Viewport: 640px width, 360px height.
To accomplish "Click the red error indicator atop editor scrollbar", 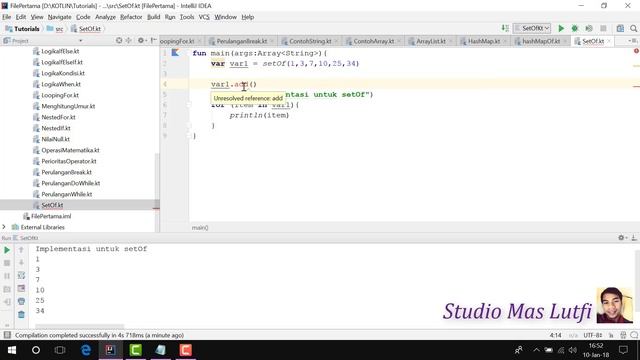I will coord(636,51).
